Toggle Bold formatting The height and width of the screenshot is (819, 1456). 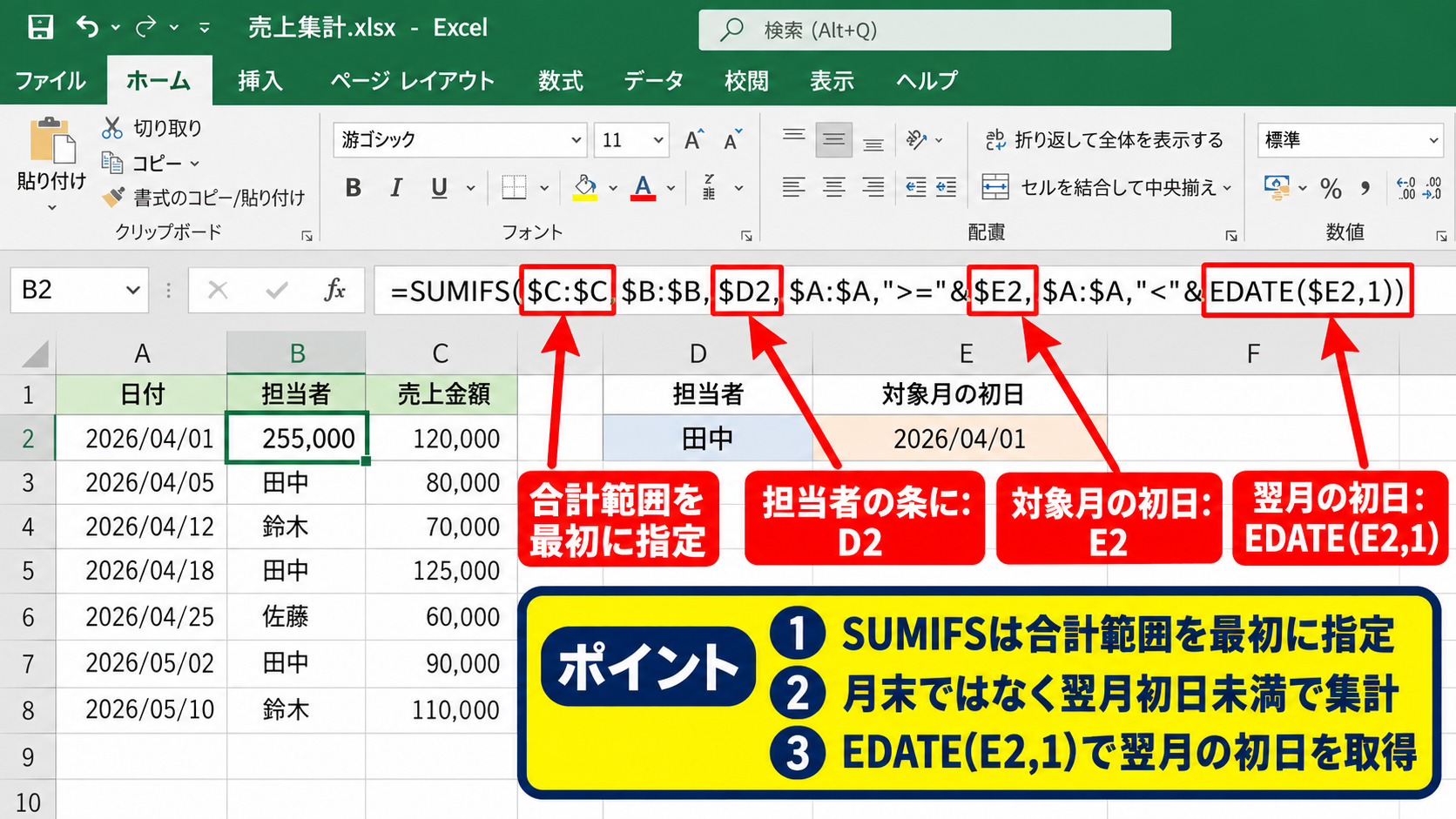pyautogui.click(x=353, y=187)
